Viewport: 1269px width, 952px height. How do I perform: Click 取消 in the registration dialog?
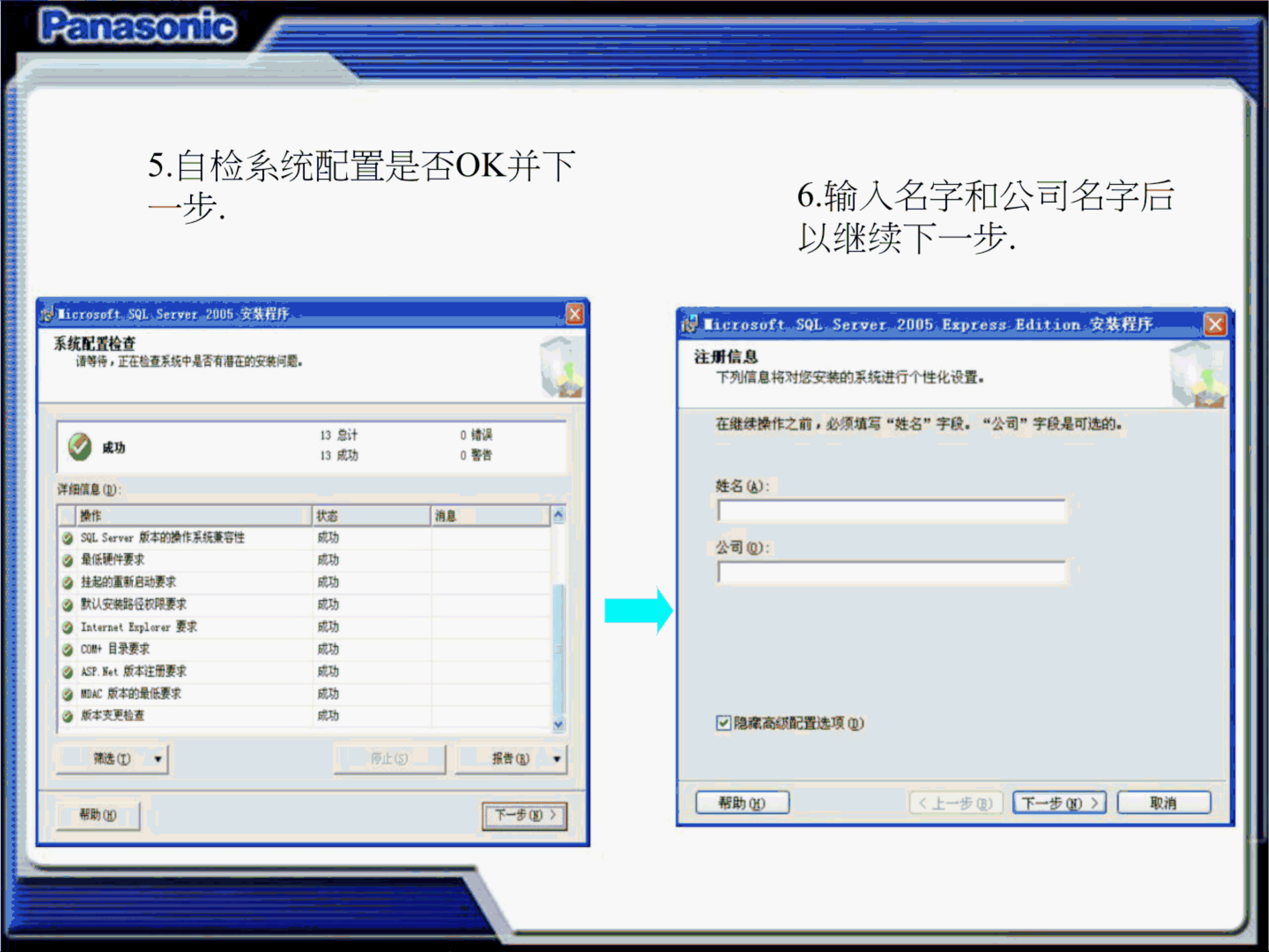click(1163, 803)
